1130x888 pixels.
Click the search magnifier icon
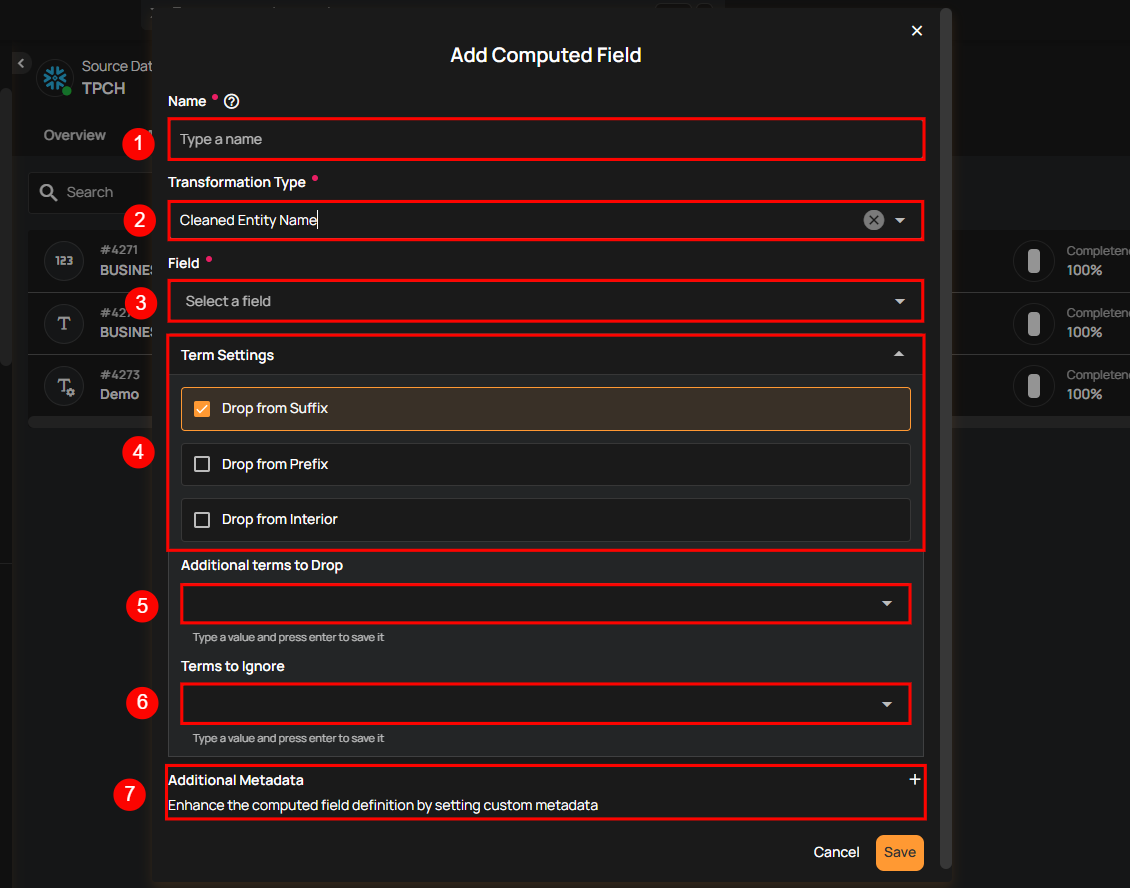48,192
